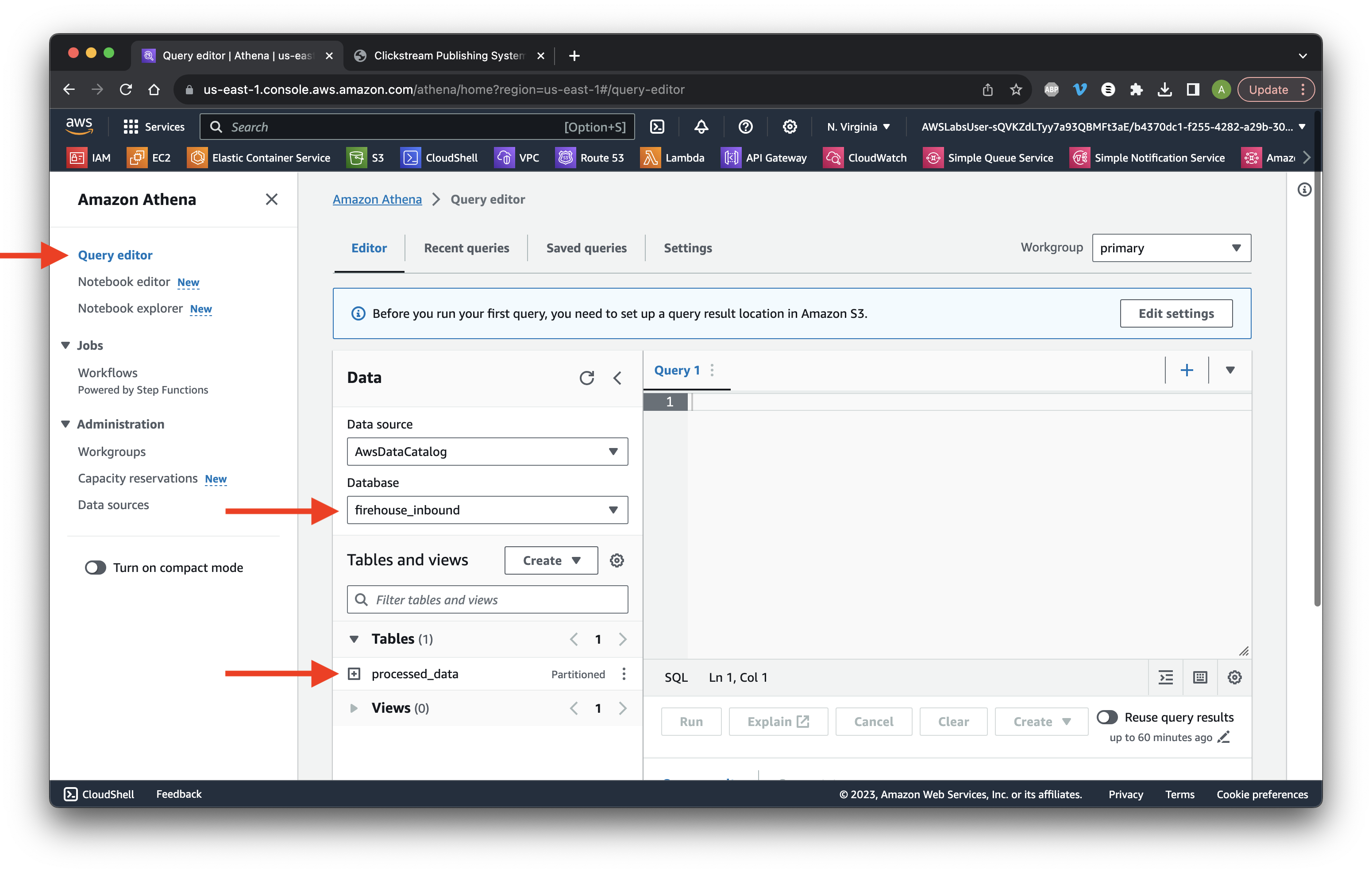This screenshot has width=1372, height=873.
Task: Open the Database firehouse_inbound dropdown
Action: pos(487,510)
